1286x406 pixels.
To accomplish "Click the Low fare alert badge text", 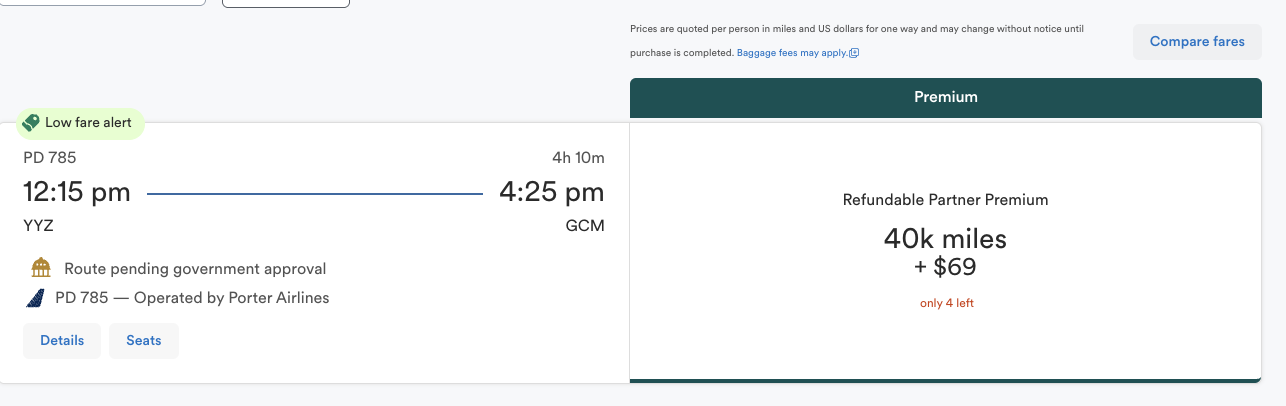I will (88, 123).
